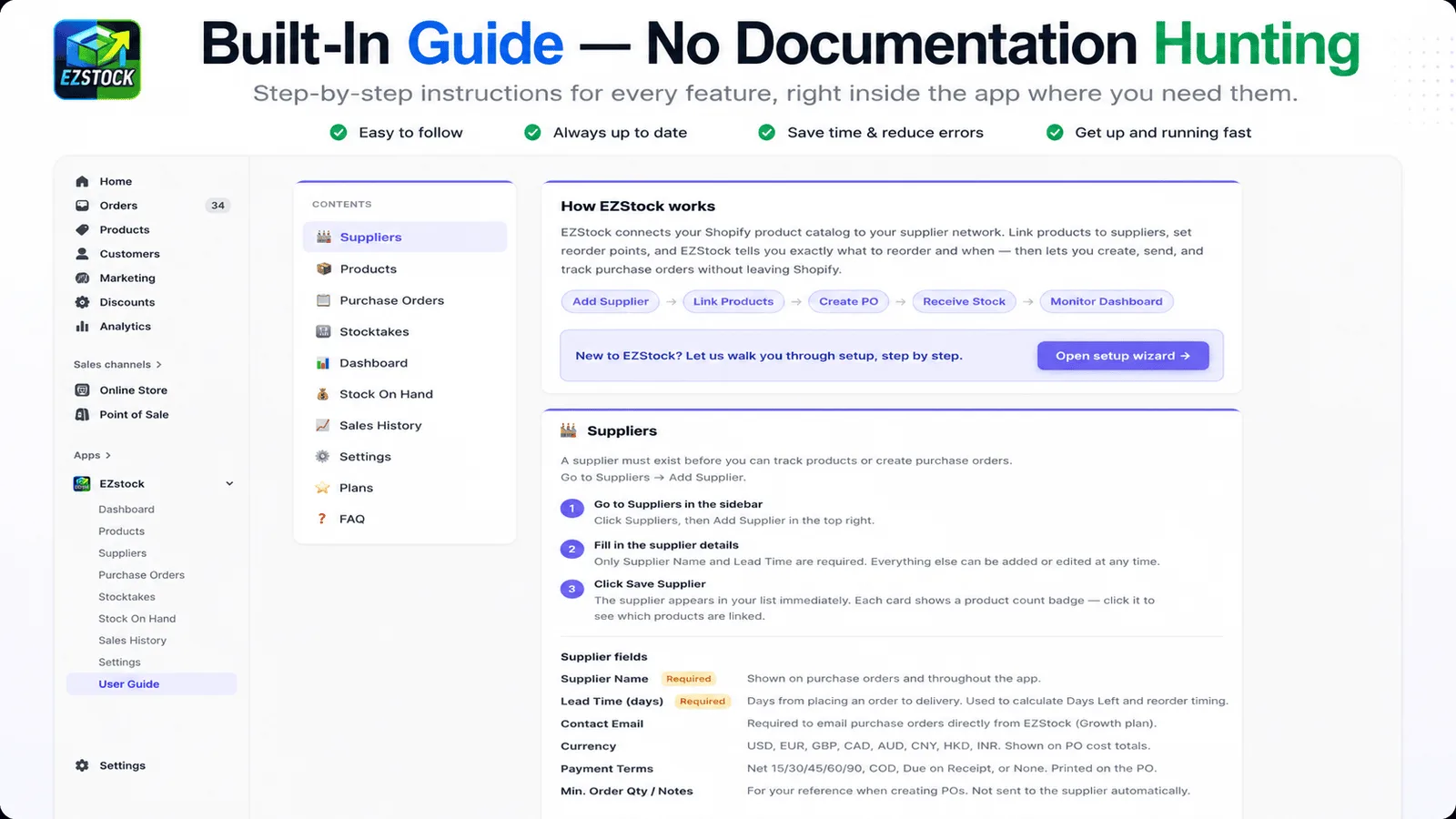Click the Link Products step pill
The height and width of the screenshot is (819, 1456).
(733, 301)
